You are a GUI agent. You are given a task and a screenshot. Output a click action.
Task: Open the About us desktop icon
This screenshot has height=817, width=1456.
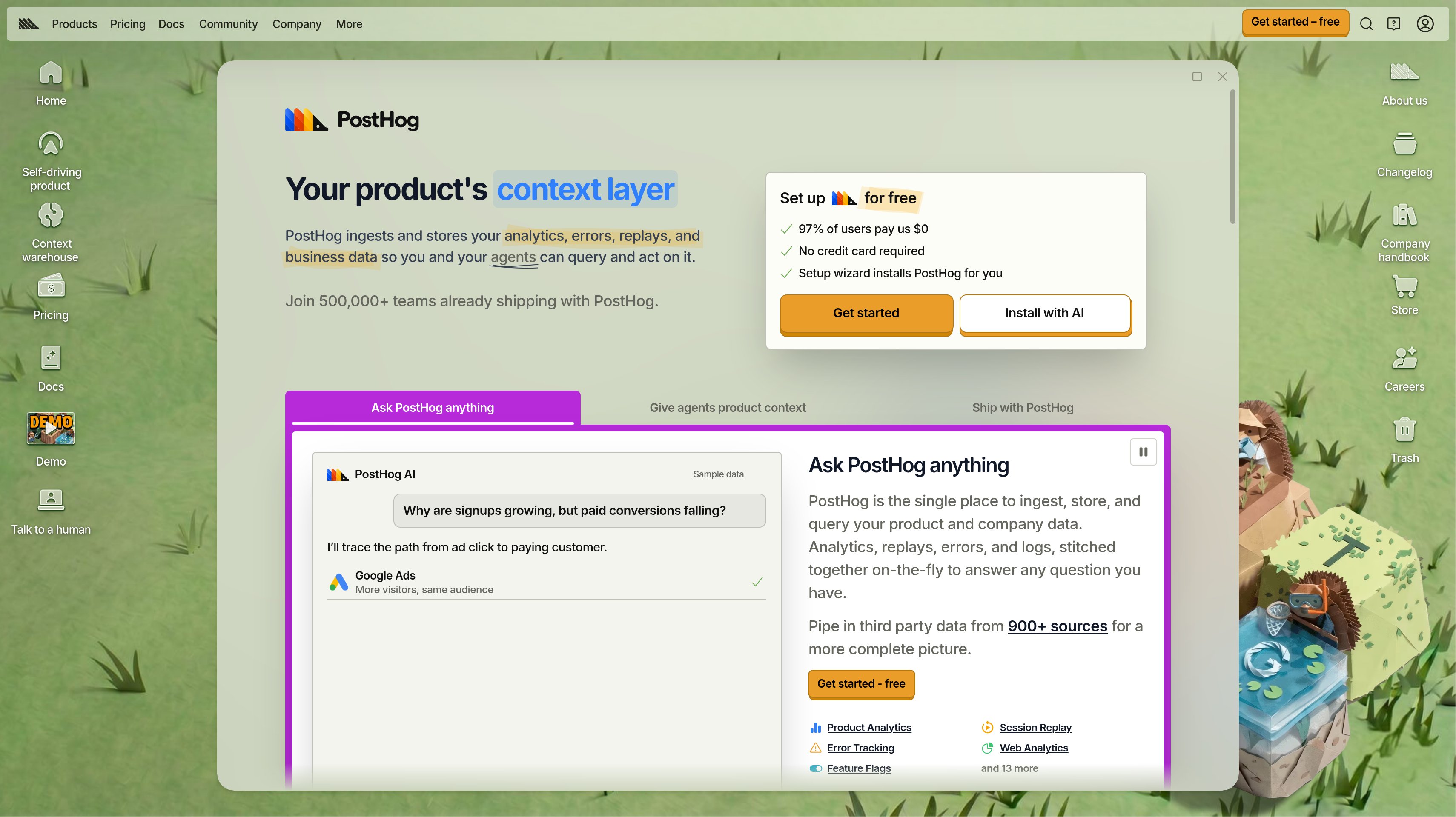tap(1404, 84)
